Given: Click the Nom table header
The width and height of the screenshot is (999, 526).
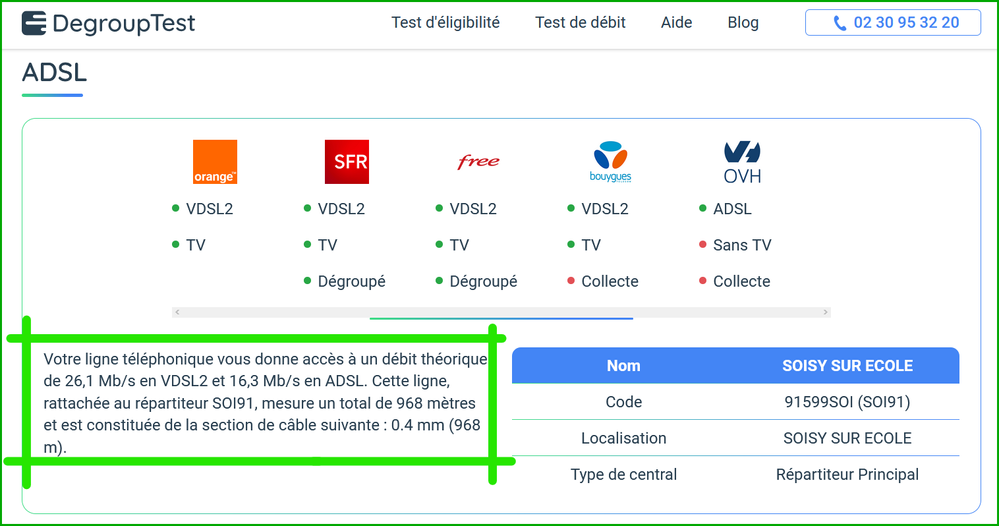Looking at the screenshot, I should tap(623, 366).
